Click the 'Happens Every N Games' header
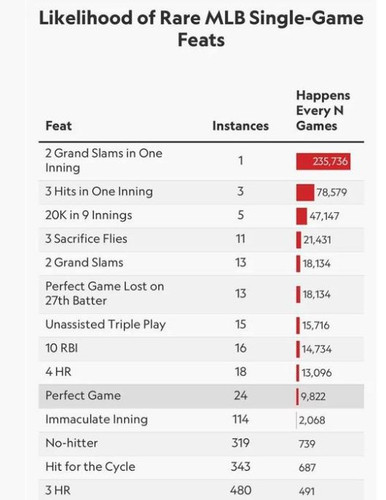386x500 pixels. [323, 110]
